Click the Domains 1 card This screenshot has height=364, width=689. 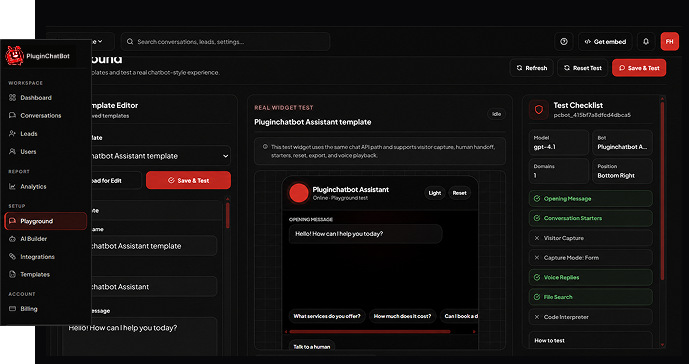point(558,171)
